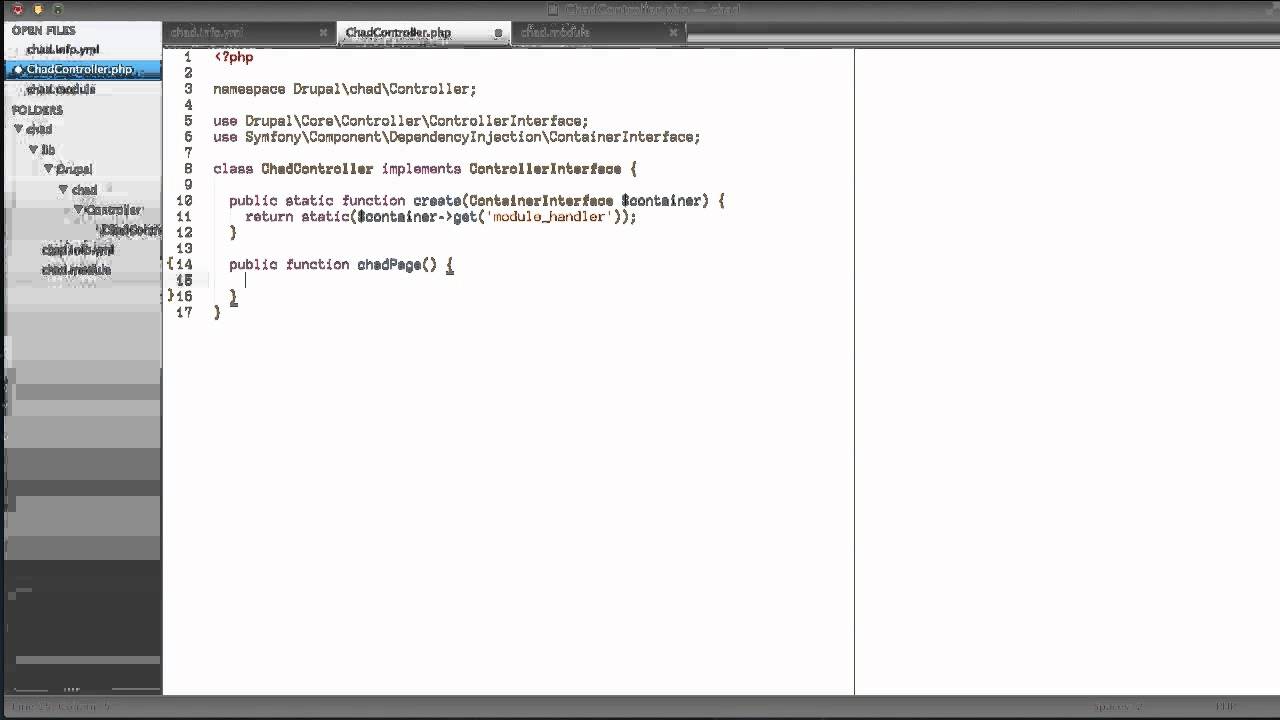Click line number 8 in the gutter

[188, 169]
